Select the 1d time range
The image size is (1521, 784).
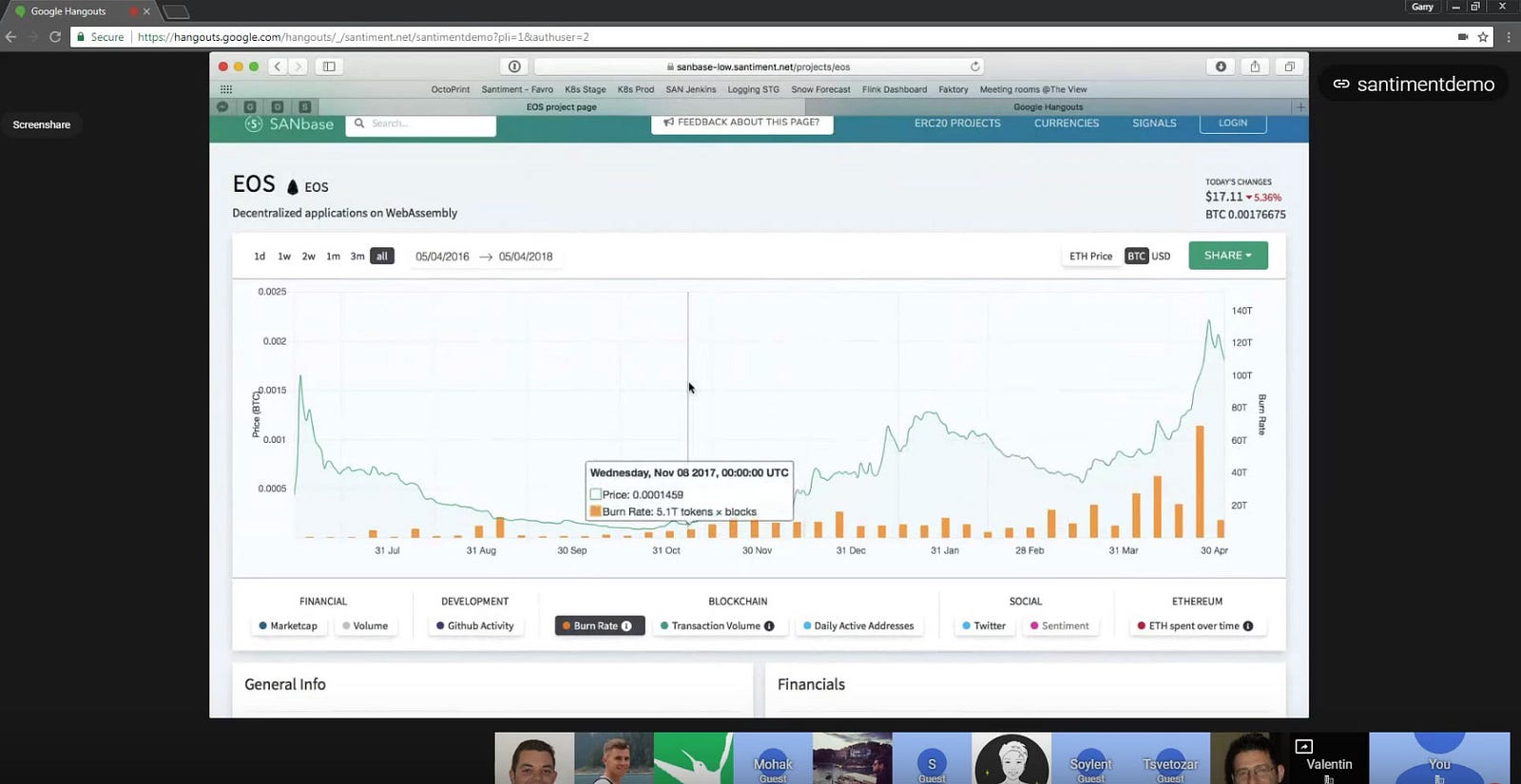point(260,257)
